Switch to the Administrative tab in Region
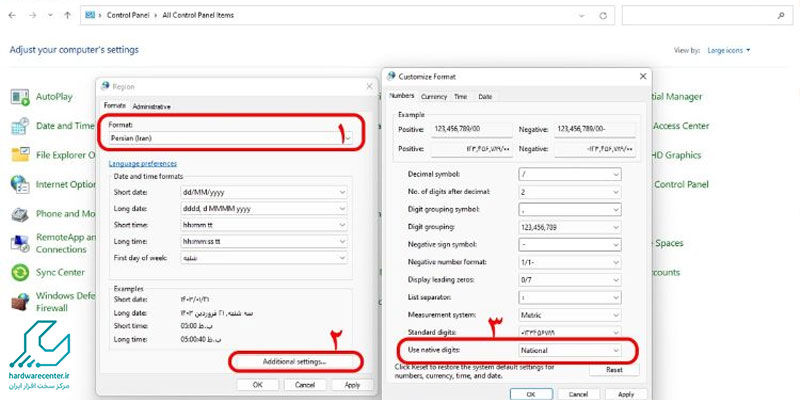This screenshot has width=800, height=400. tap(151, 107)
